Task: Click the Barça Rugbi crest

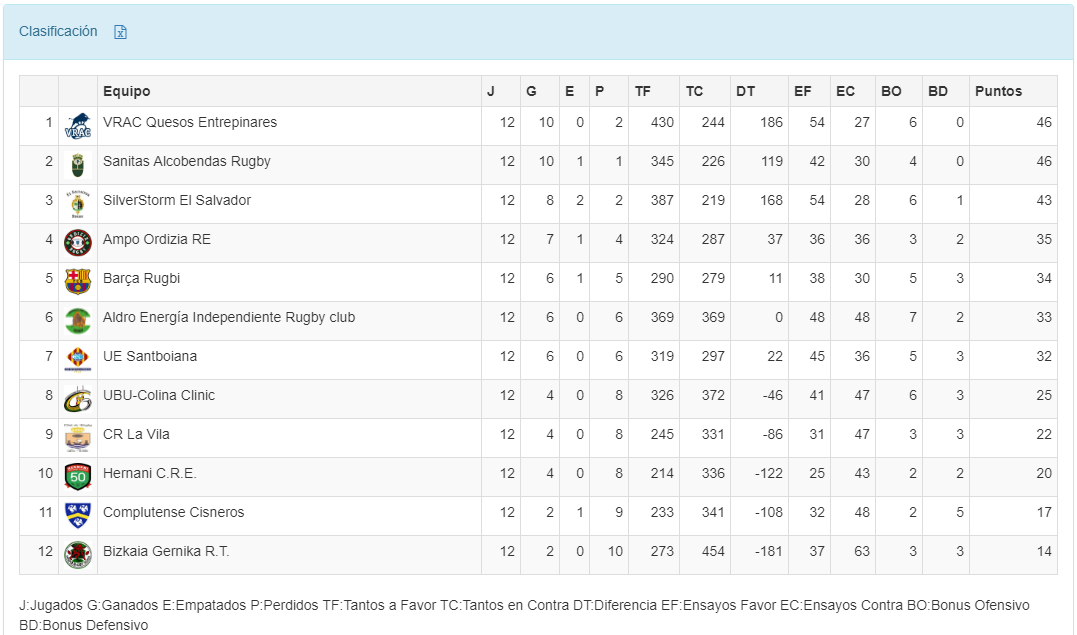Action: (x=77, y=282)
